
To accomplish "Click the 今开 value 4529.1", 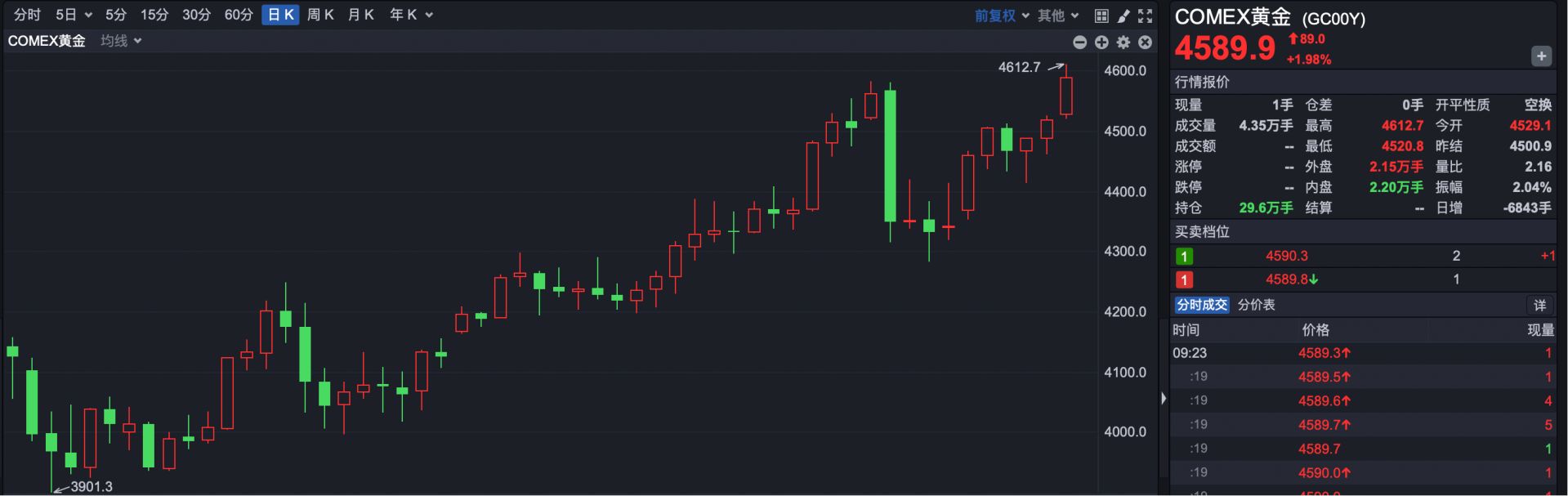I will click(x=1530, y=126).
